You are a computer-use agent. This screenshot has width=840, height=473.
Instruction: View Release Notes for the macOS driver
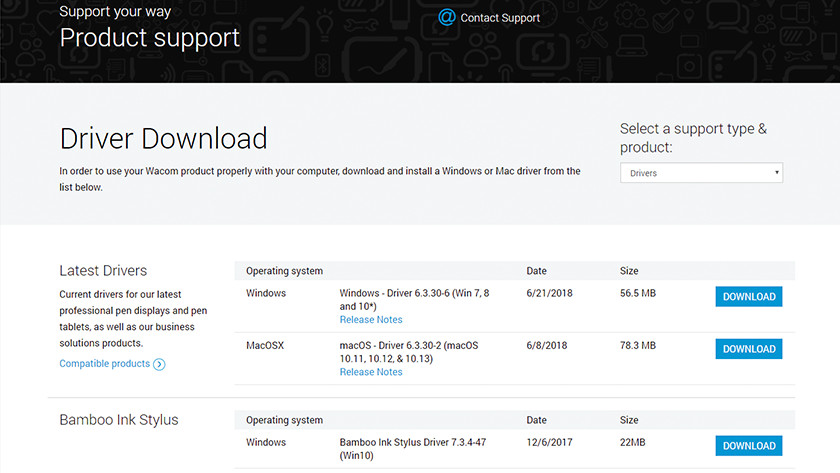[x=371, y=372]
